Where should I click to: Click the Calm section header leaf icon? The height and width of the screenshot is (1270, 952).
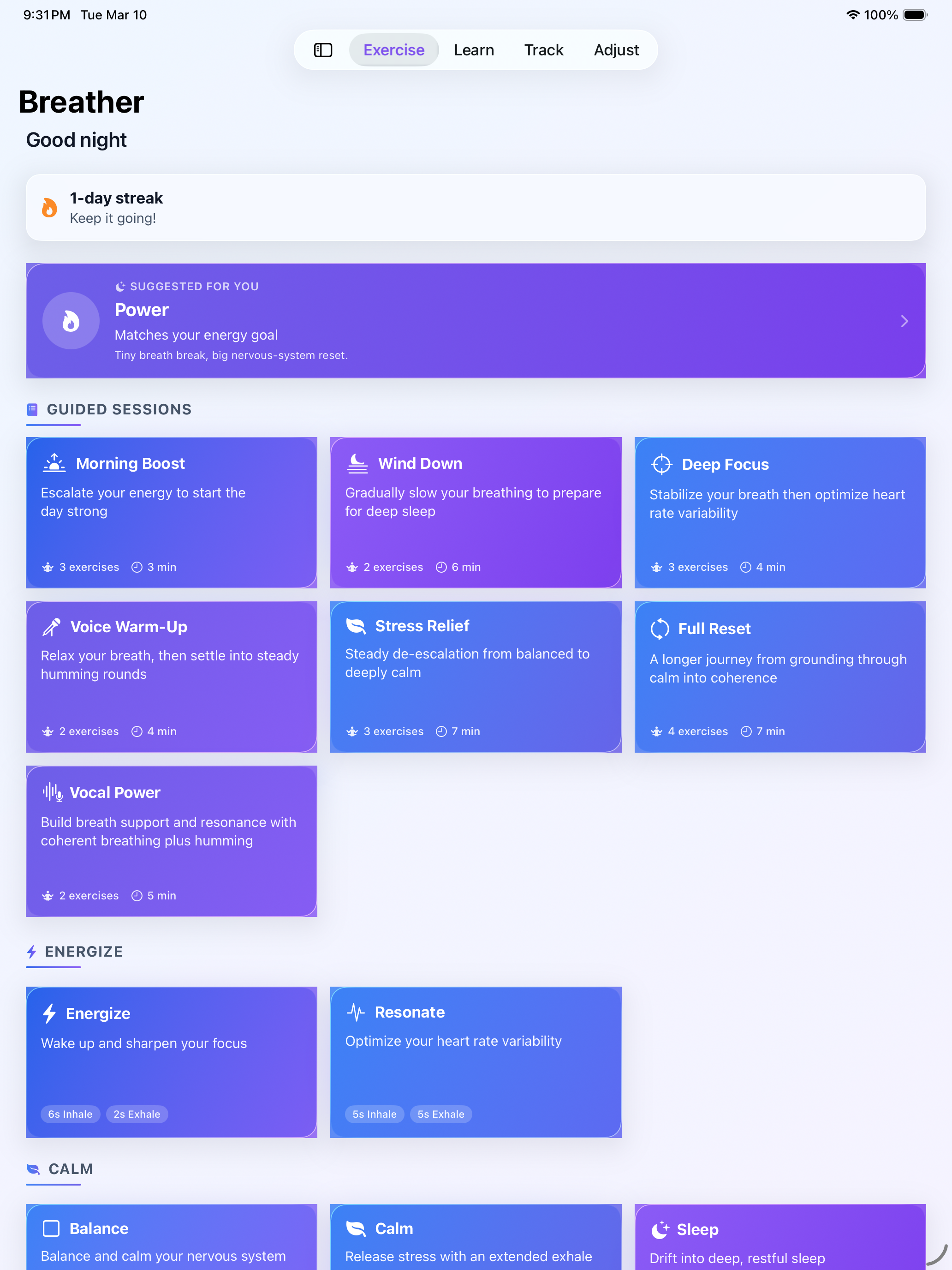[33, 1169]
